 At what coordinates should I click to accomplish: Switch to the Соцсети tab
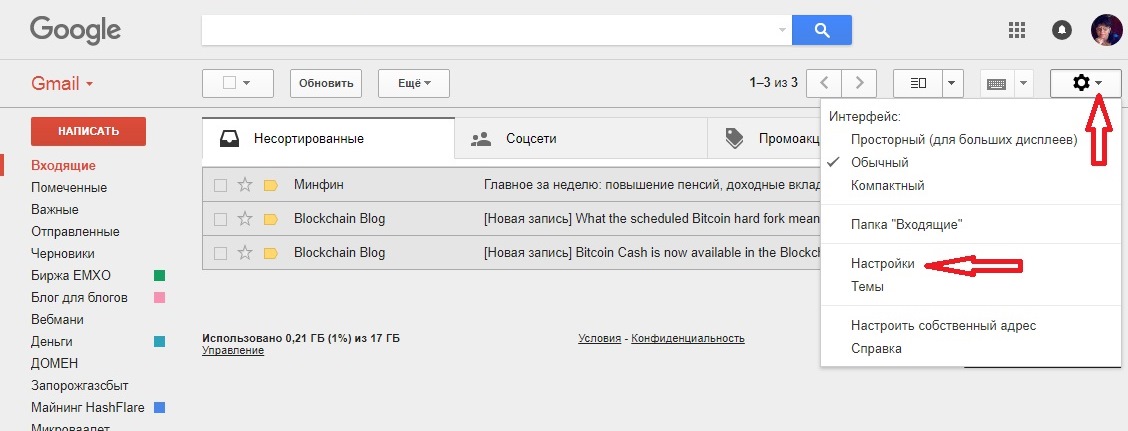click(x=581, y=139)
